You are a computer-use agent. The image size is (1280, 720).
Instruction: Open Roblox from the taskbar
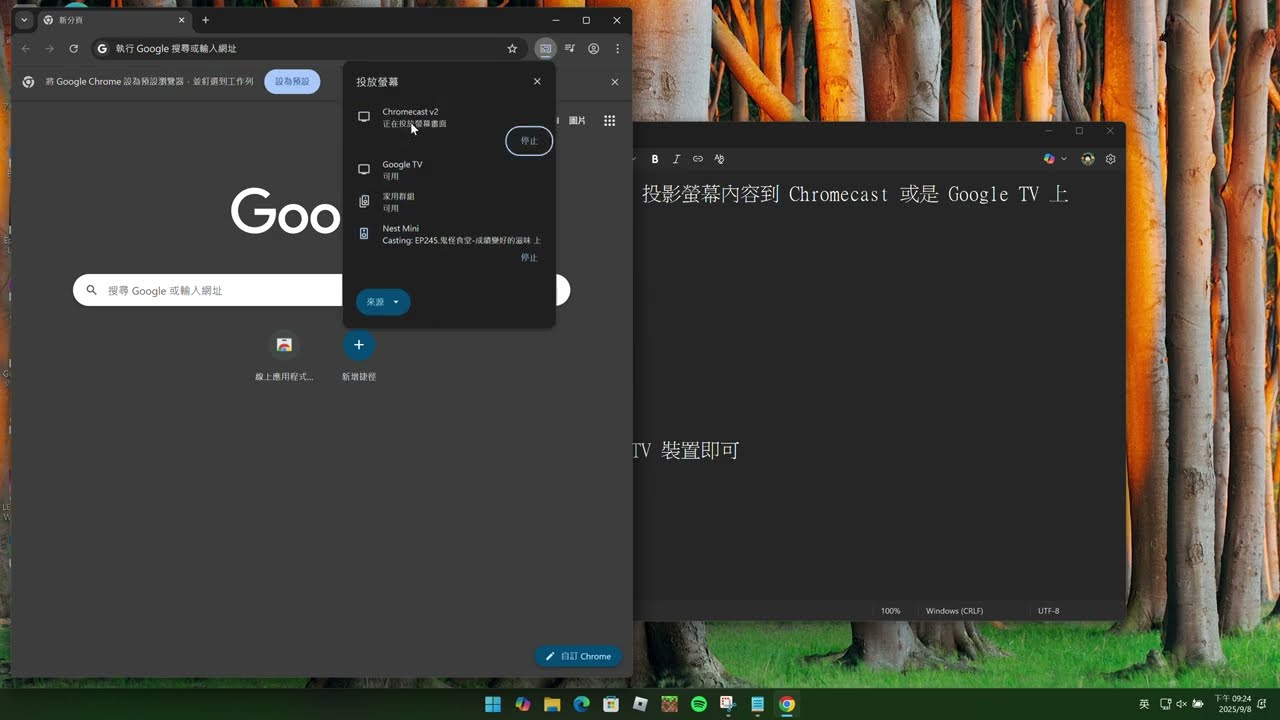click(x=640, y=704)
